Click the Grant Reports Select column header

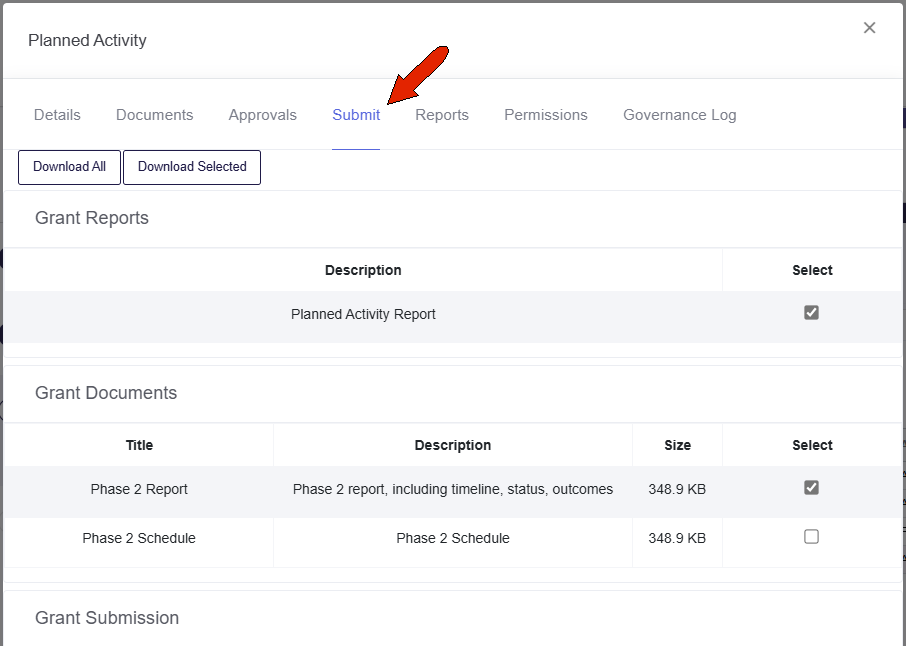tap(812, 270)
